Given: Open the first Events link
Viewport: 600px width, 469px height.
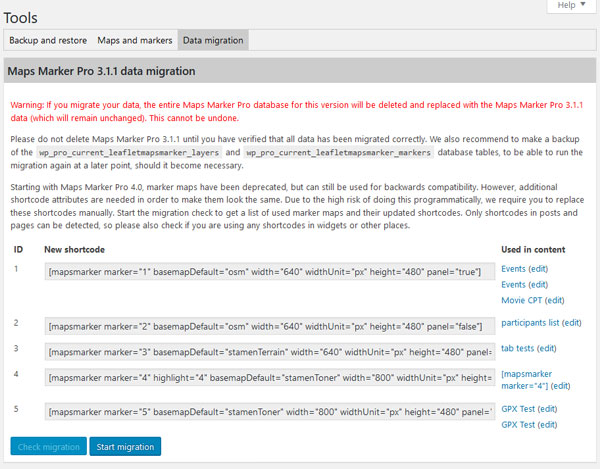Looking at the screenshot, I should coord(516,270).
